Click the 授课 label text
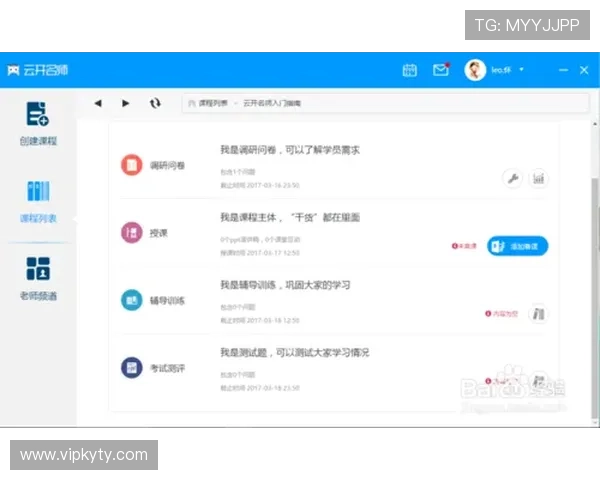The height and width of the screenshot is (480, 600). point(158,233)
